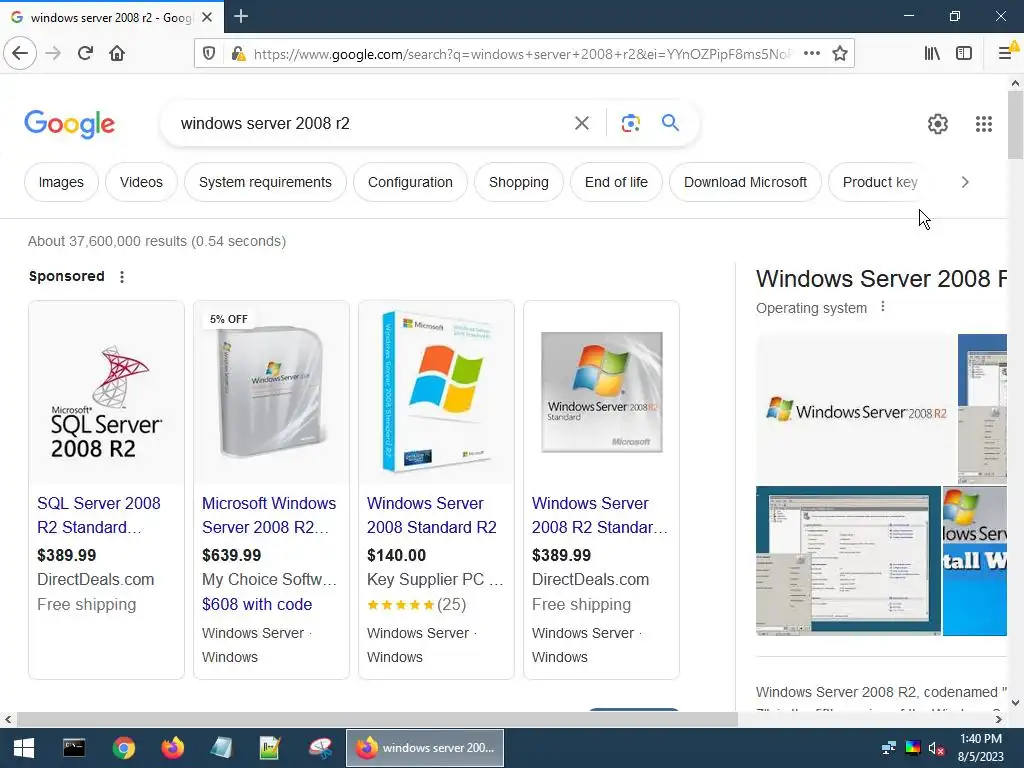
Task: Open the Google apps grid
Action: [x=984, y=124]
